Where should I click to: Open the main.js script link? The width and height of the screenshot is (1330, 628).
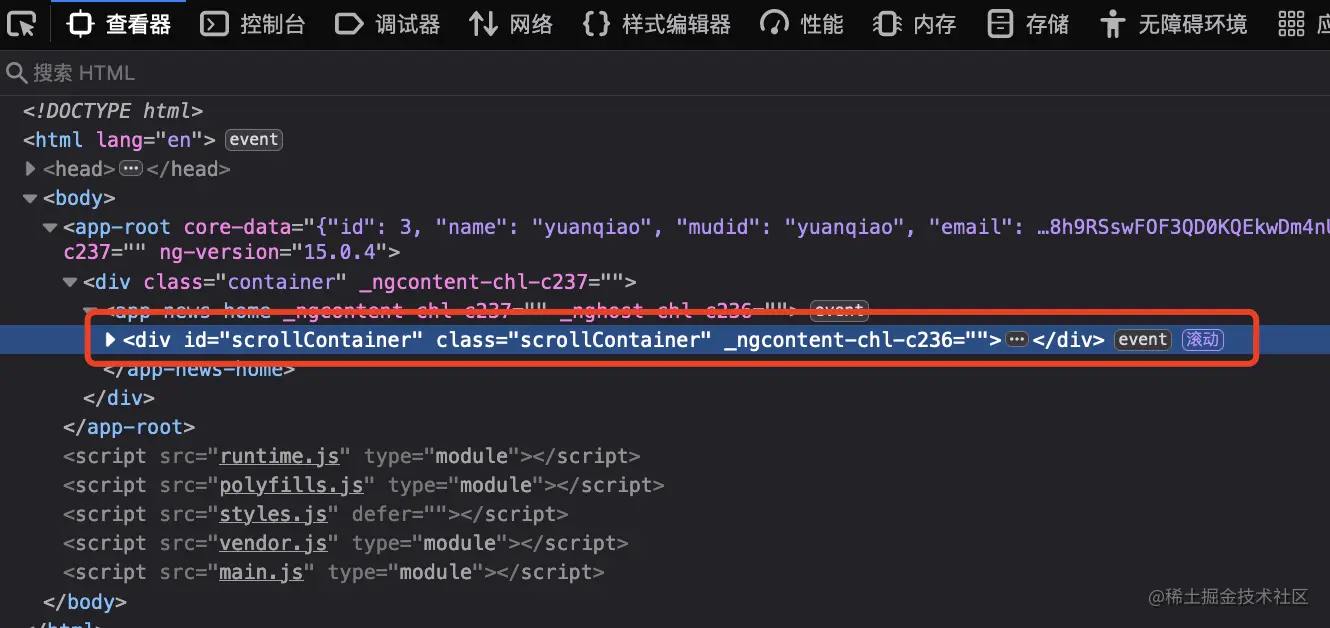[261, 572]
